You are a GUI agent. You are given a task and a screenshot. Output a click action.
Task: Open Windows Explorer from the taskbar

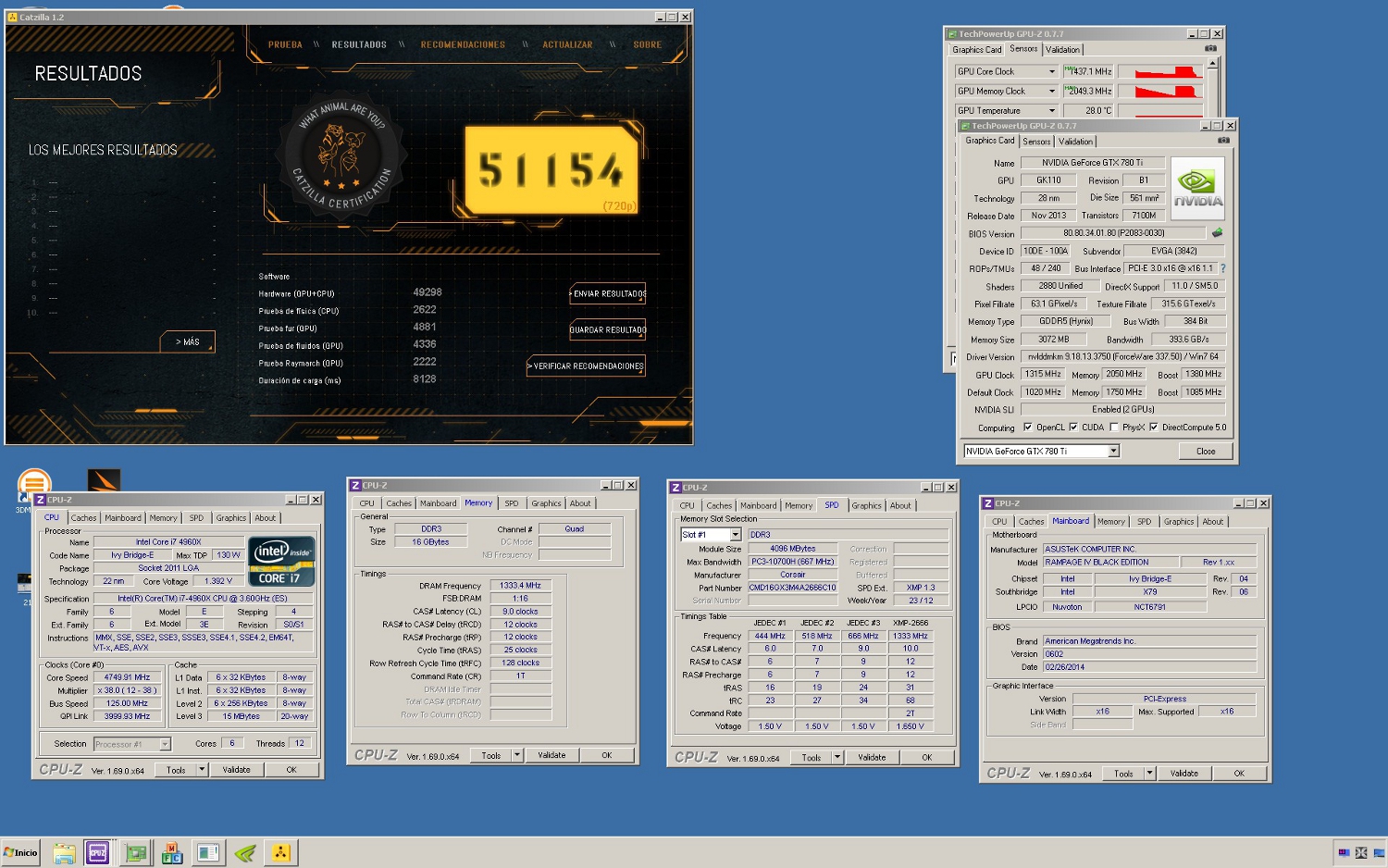(64, 852)
